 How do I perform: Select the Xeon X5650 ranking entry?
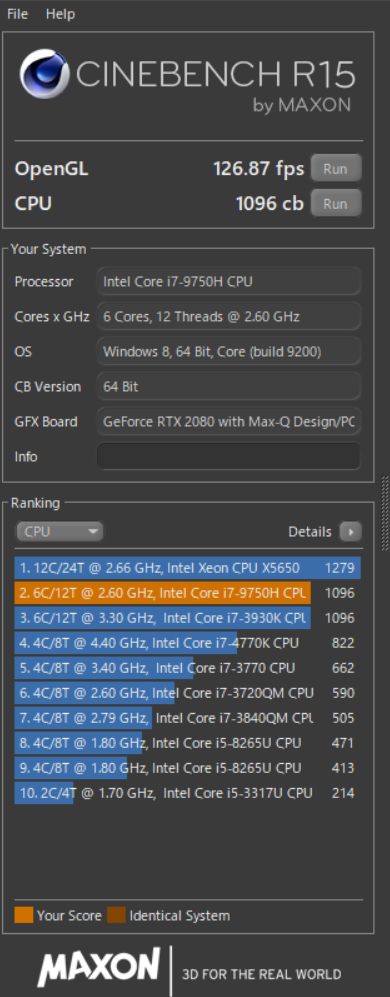[188, 568]
